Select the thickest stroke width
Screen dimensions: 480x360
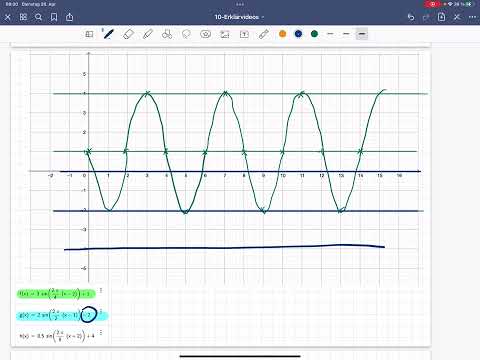[362, 34]
